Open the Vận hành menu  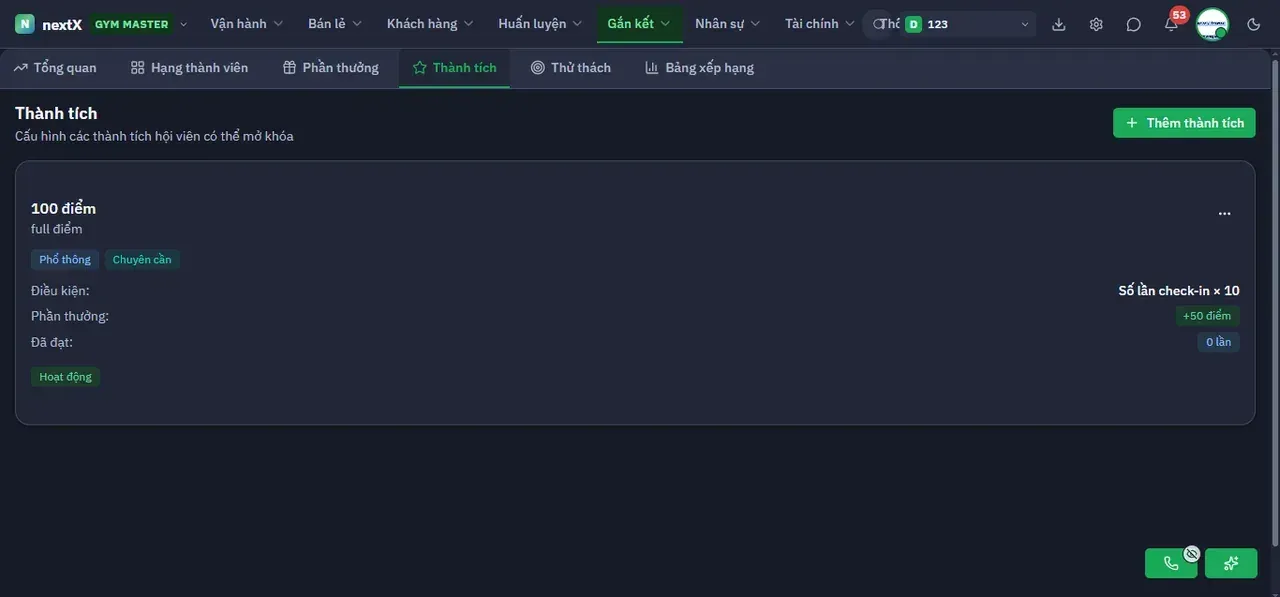pyautogui.click(x=247, y=24)
